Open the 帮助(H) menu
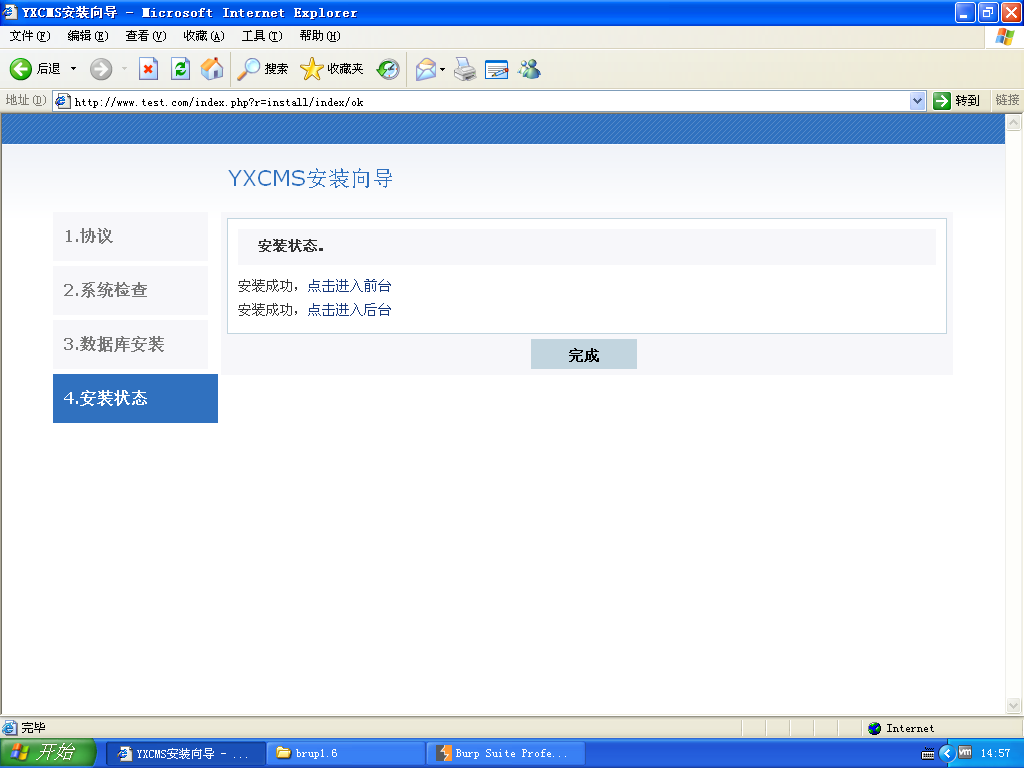 click(x=320, y=36)
